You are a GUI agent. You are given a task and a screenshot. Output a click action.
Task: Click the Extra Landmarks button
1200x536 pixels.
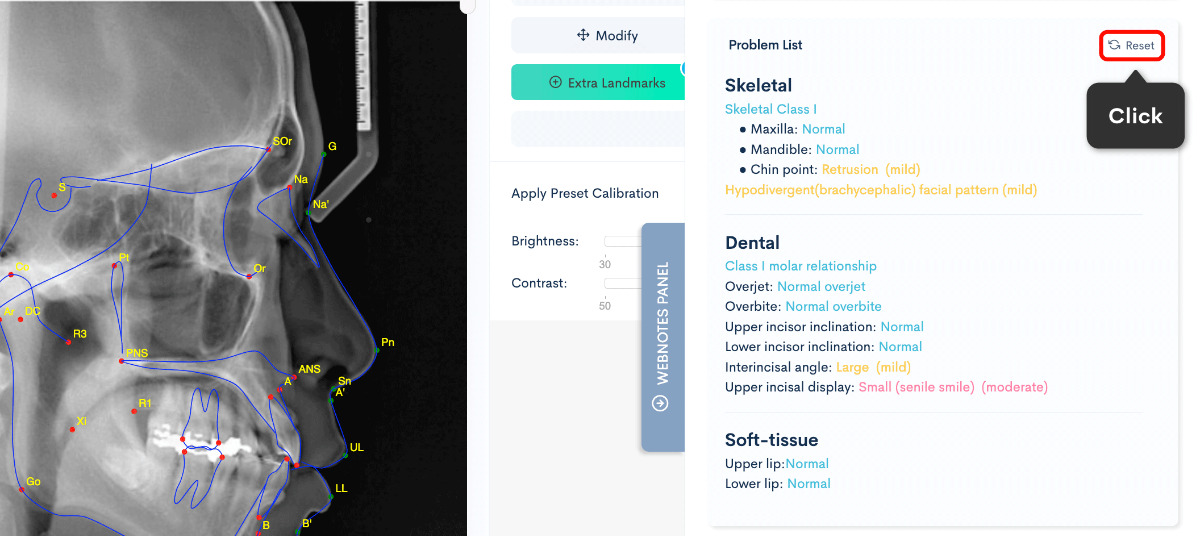coord(606,83)
